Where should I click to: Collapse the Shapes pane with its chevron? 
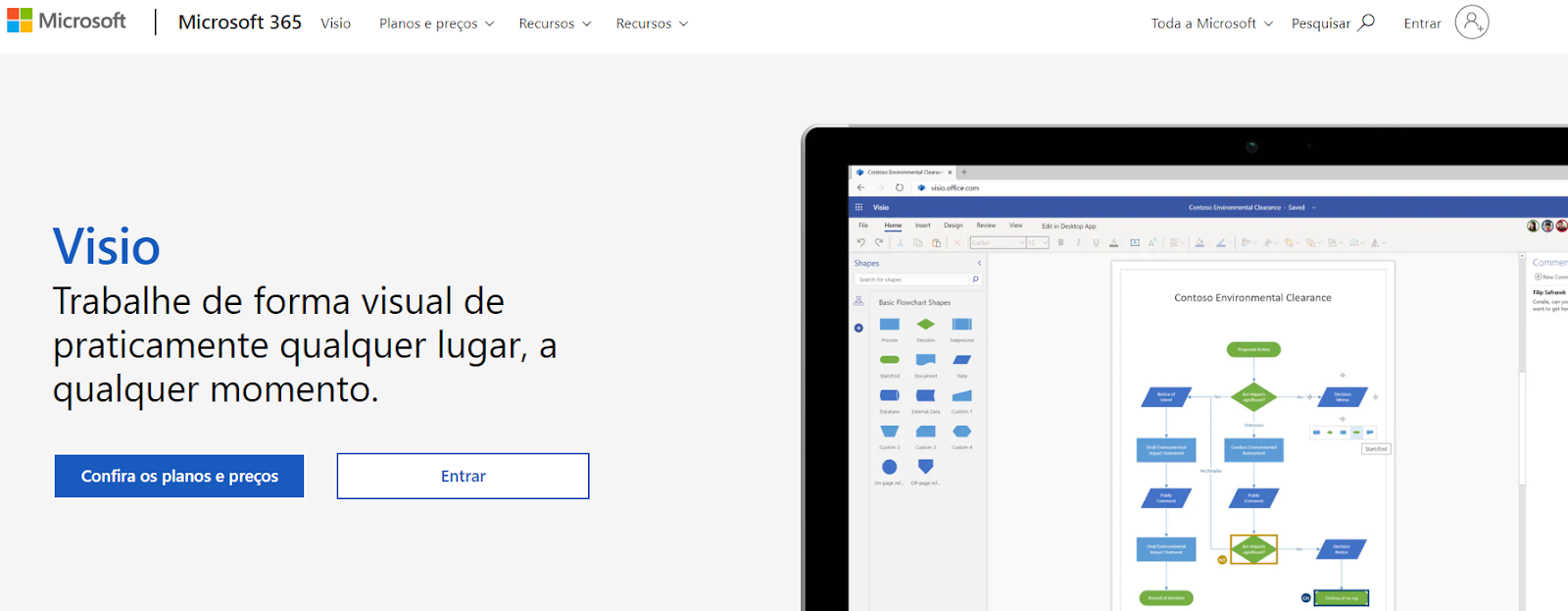(979, 263)
